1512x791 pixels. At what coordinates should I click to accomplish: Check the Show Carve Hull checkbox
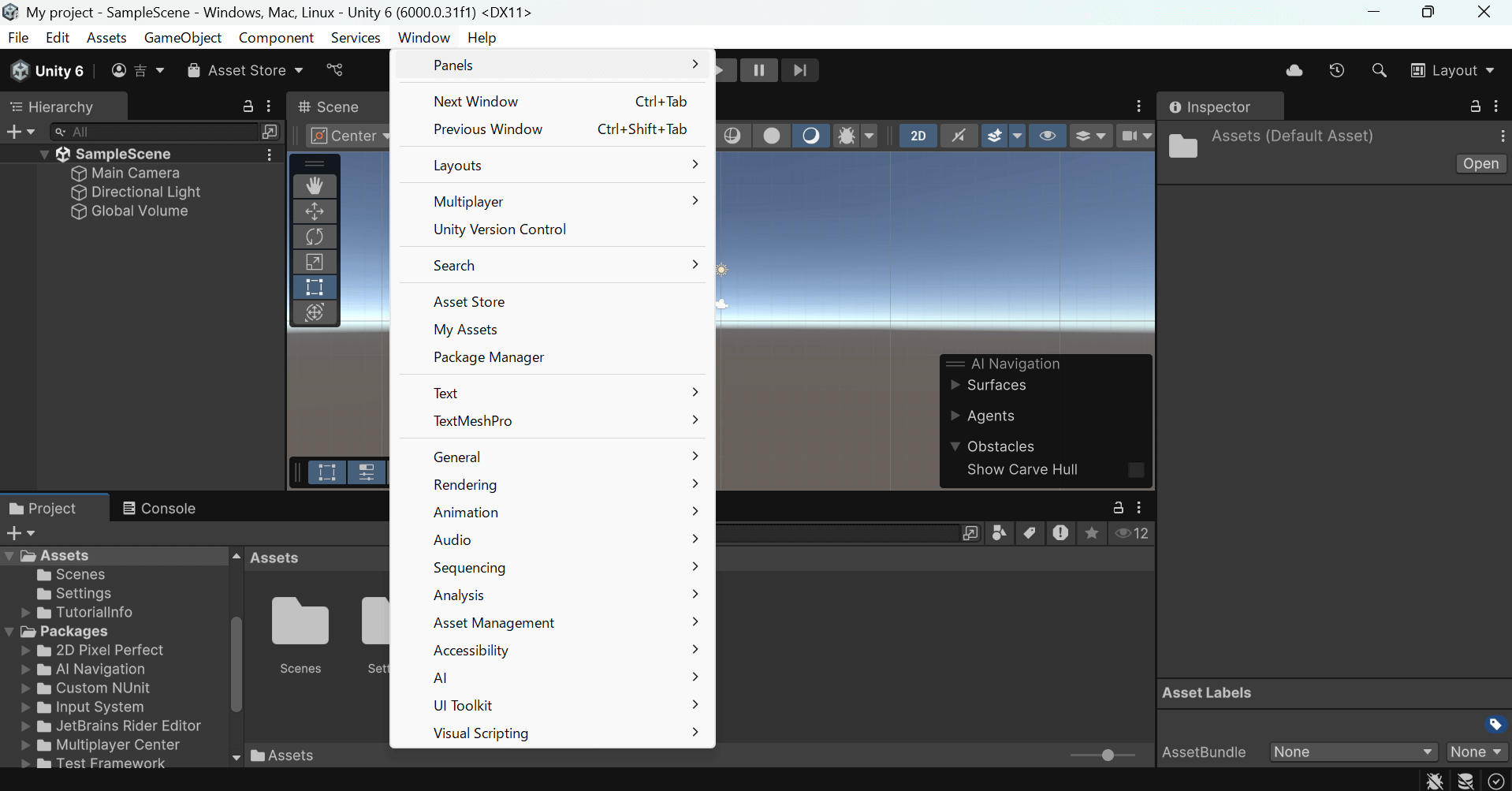1136,470
